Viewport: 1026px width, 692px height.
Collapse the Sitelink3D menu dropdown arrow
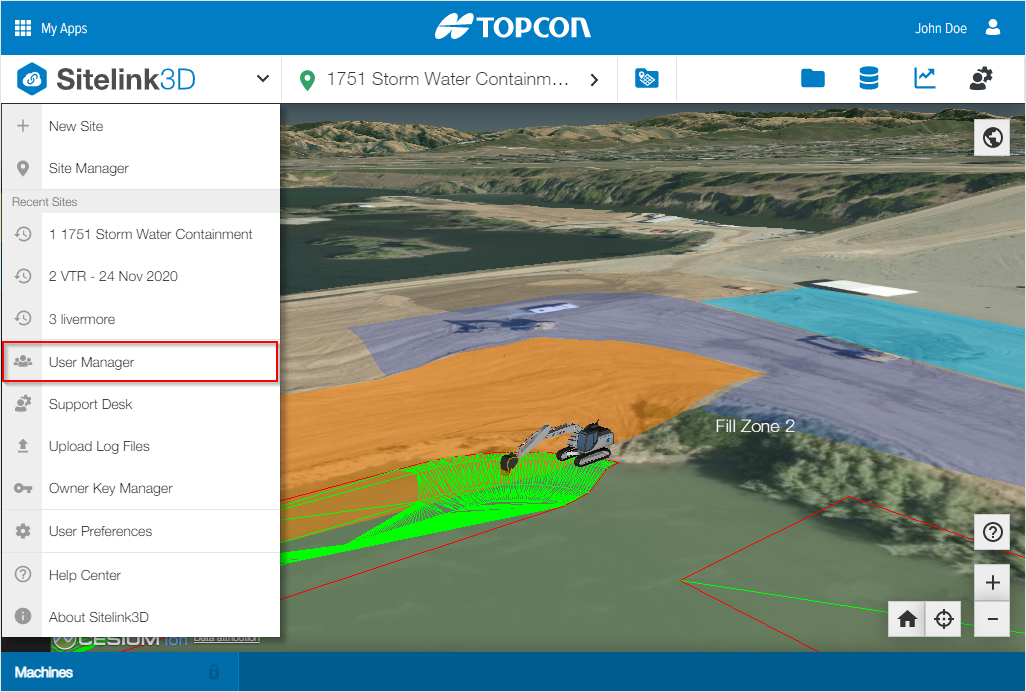(x=262, y=78)
